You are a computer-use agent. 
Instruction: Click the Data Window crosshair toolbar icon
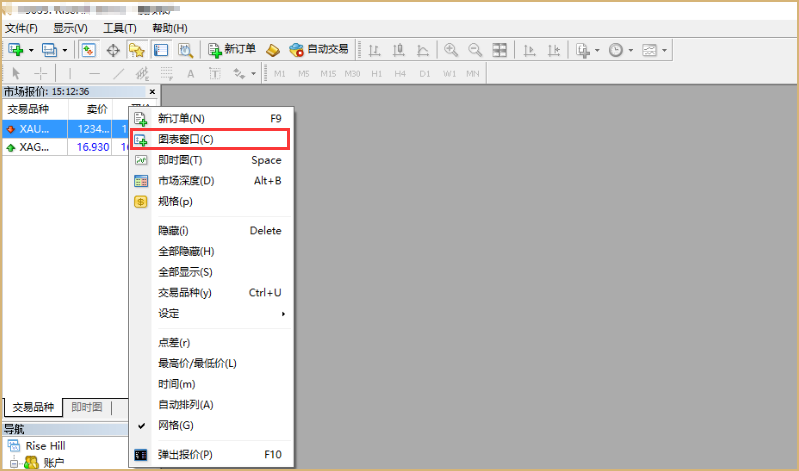click(x=113, y=49)
